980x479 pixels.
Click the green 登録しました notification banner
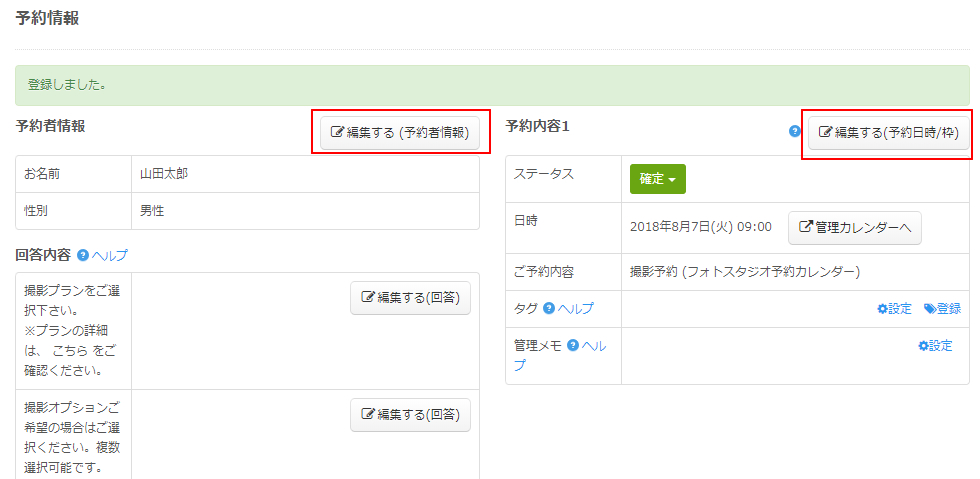(x=492, y=86)
